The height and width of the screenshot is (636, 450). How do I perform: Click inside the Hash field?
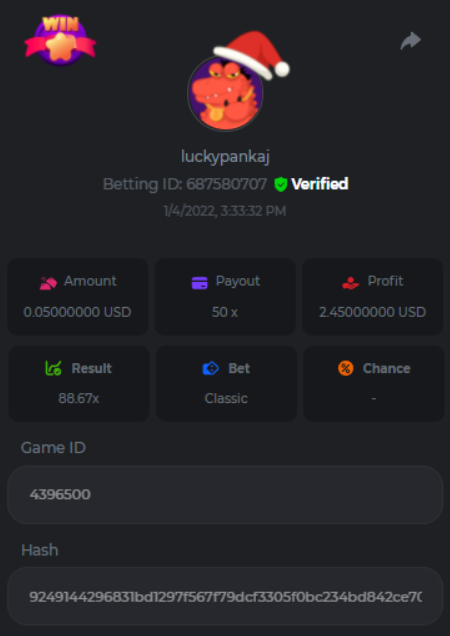point(225,596)
